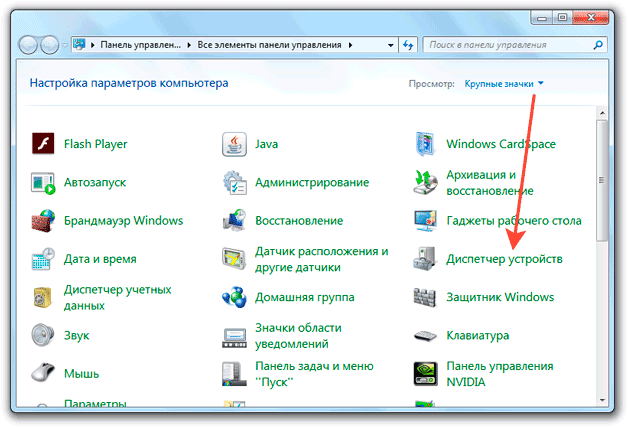Click the Архивация и восстановление icon

click(425, 182)
